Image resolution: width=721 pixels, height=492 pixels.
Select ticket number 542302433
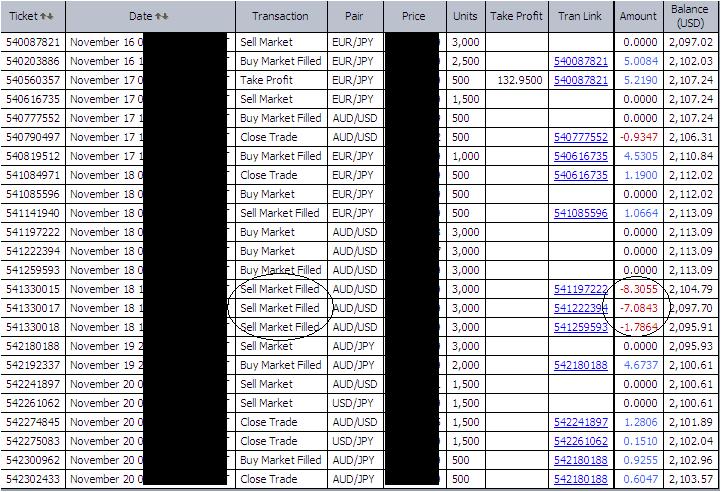click(x=33, y=479)
